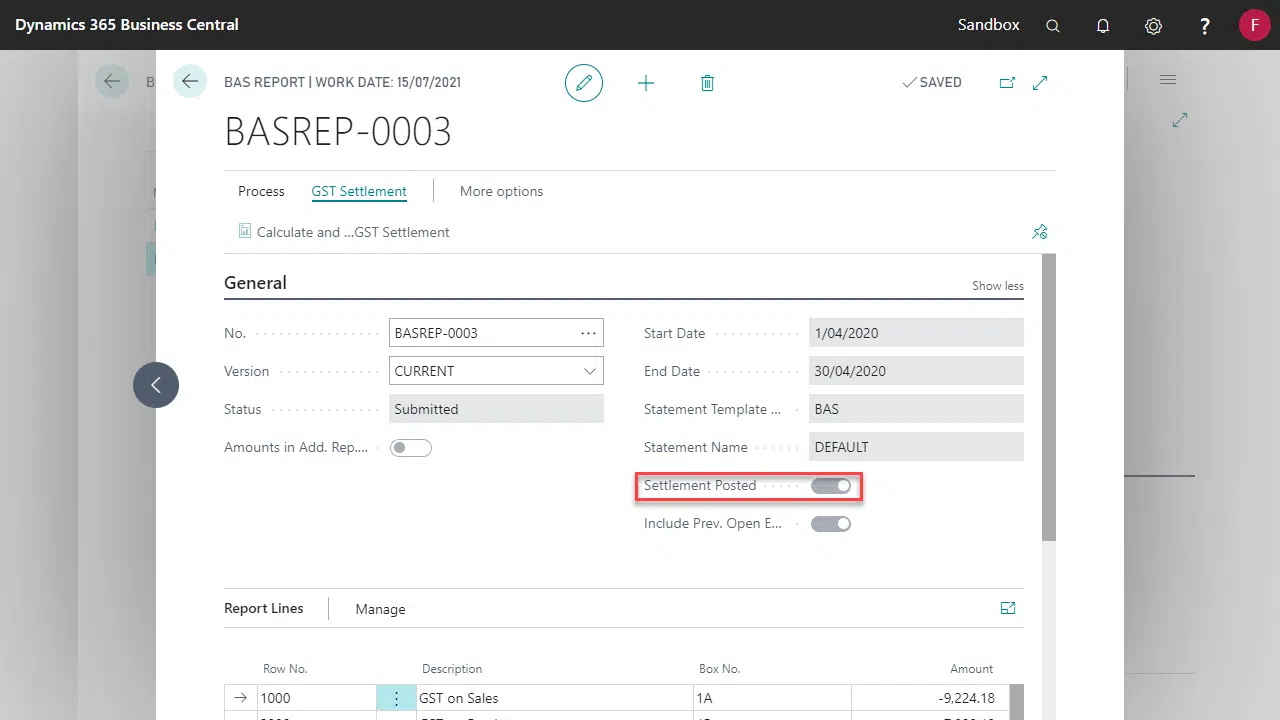Click Calculate and Post GST Settlement
The width and height of the screenshot is (1280, 720).
coord(344,232)
